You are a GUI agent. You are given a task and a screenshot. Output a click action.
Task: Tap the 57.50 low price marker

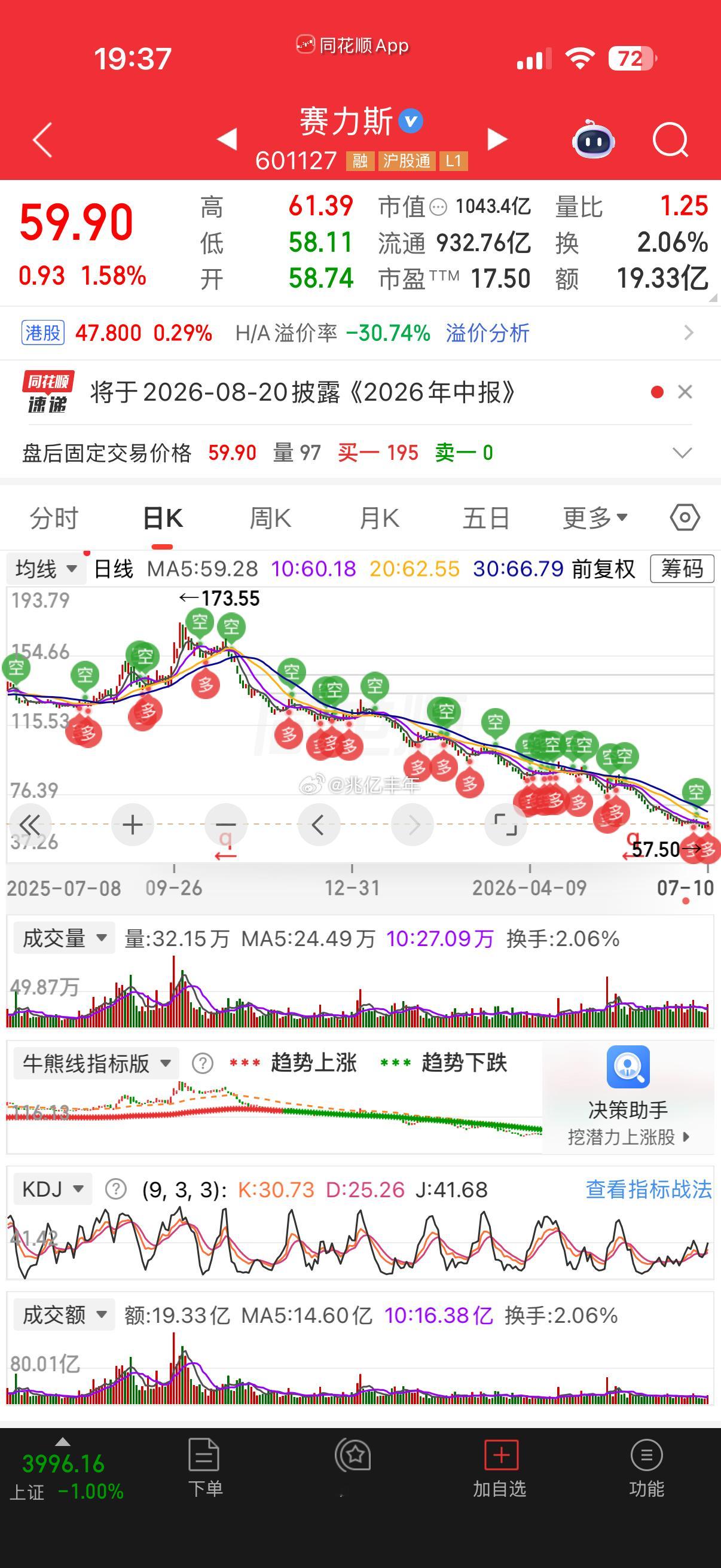click(666, 849)
